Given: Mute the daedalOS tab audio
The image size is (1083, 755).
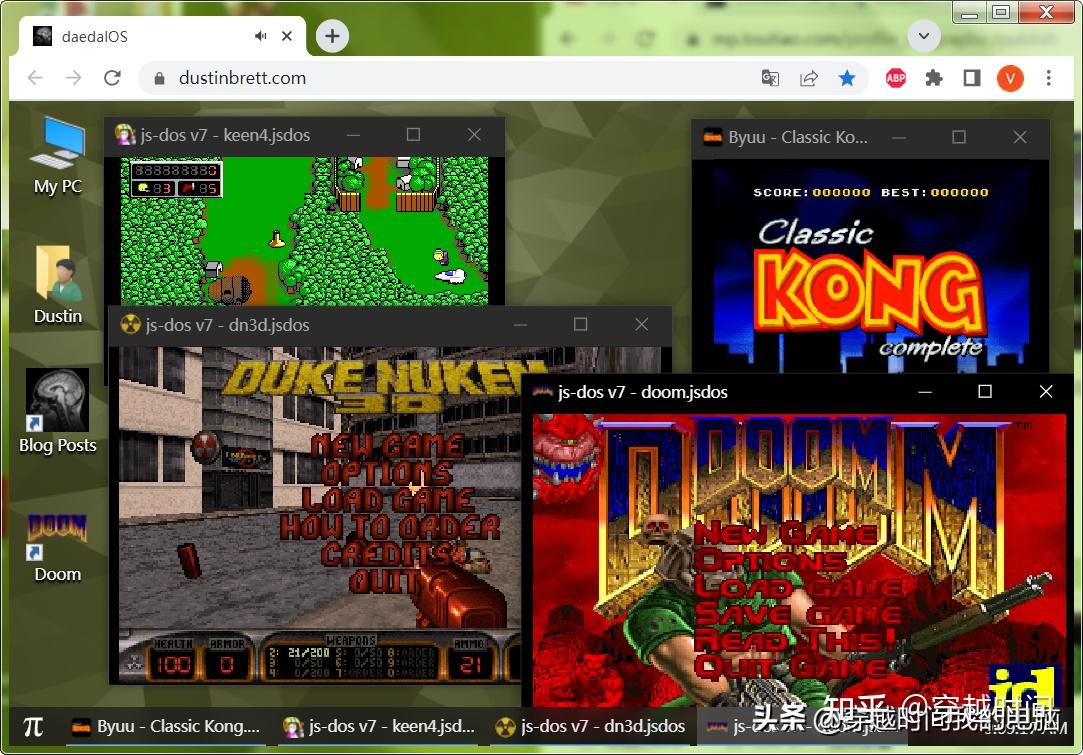Looking at the screenshot, I should pyautogui.click(x=259, y=35).
